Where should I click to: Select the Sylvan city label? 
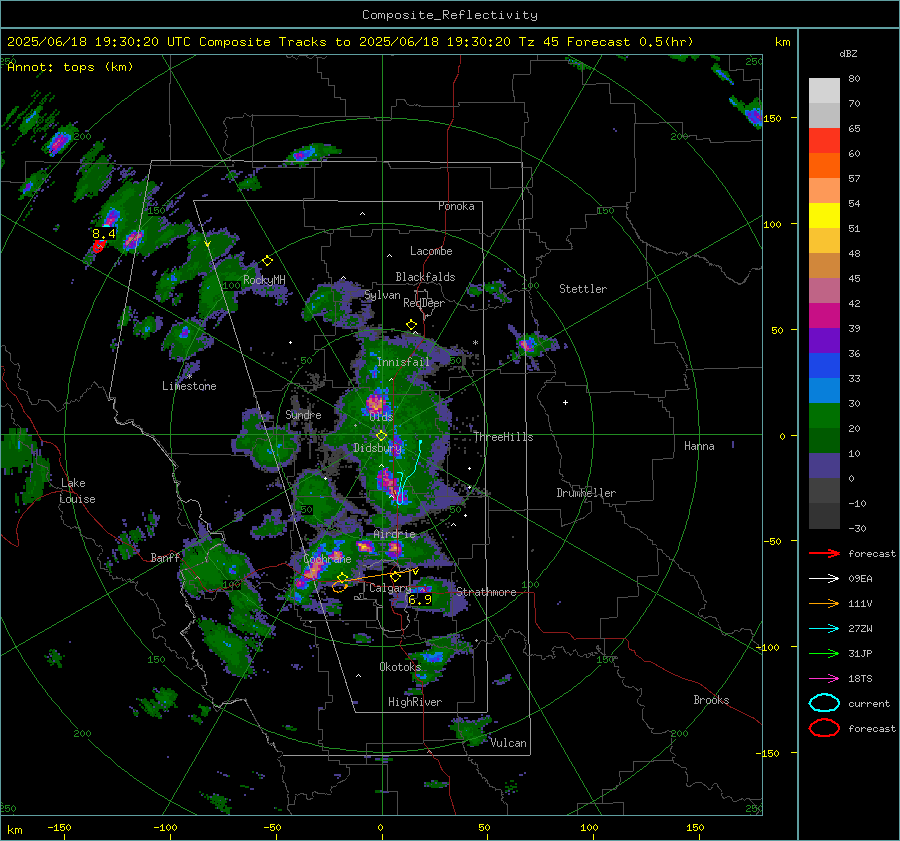tap(382, 295)
